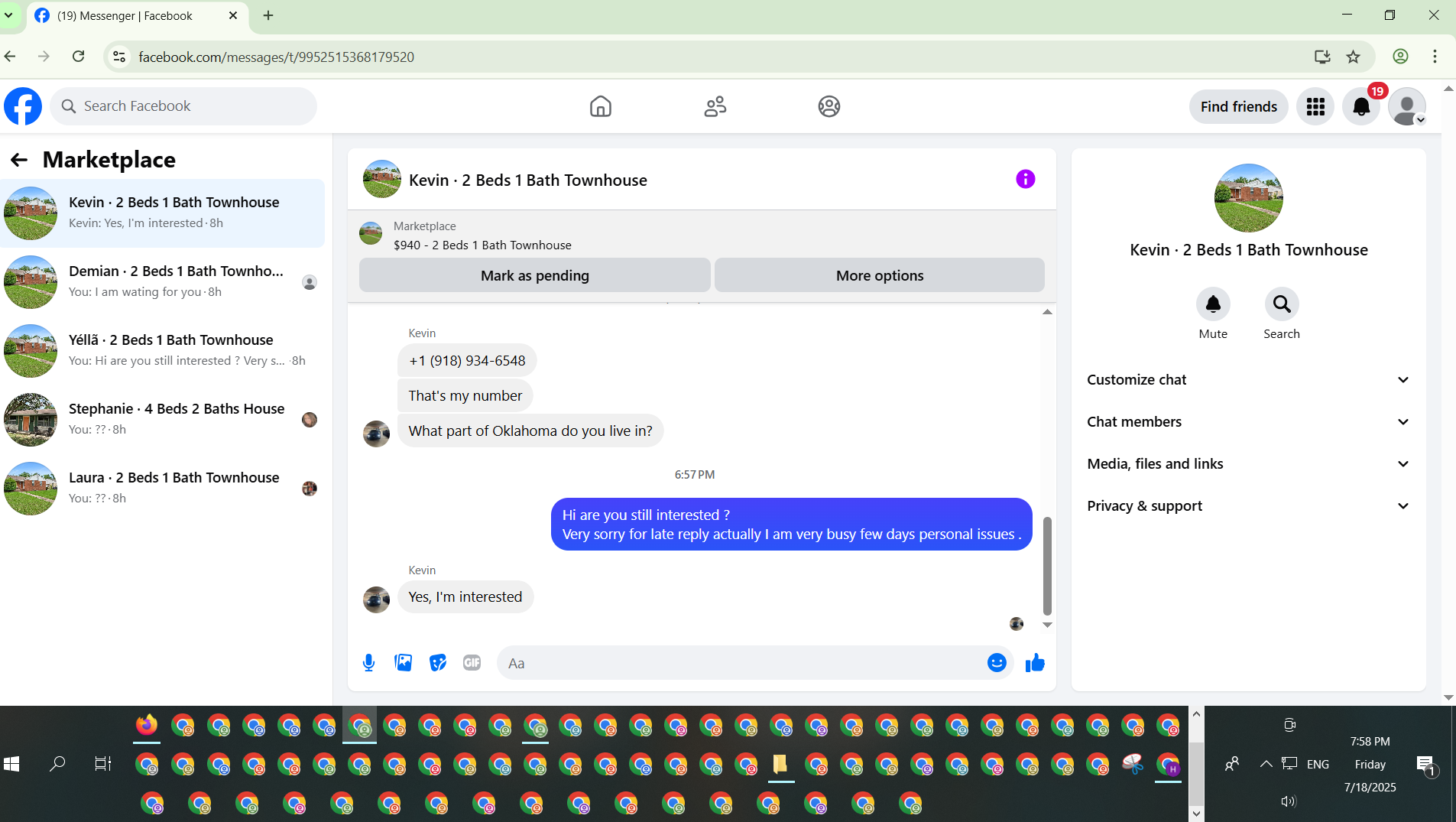Click the chat scrollbar up arrow
The width and height of the screenshot is (1456, 822).
[x=1047, y=312]
